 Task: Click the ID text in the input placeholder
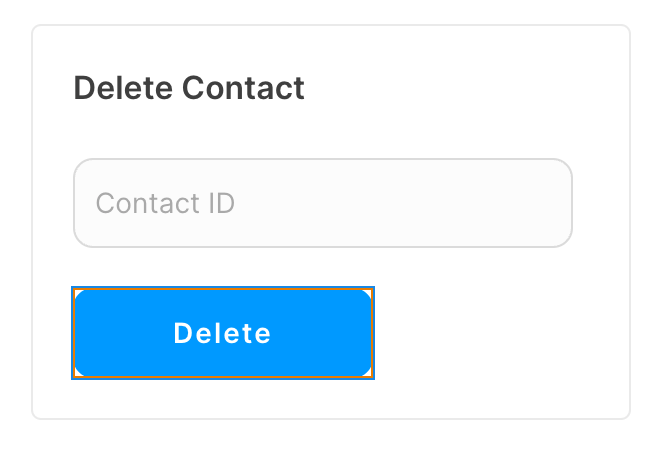(221, 203)
